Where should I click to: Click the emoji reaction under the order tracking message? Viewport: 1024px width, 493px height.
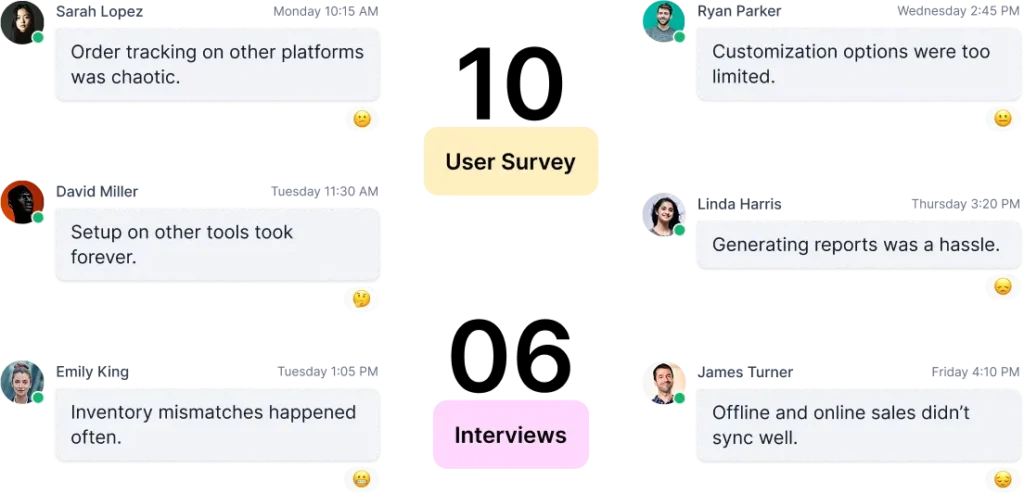[362, 119]
